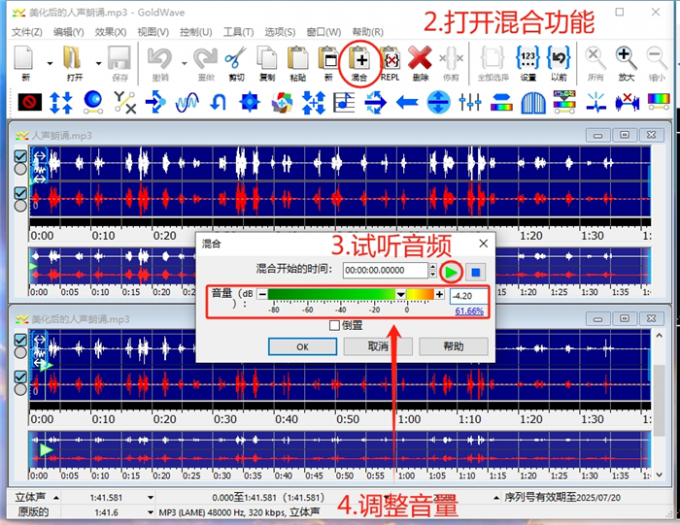Toggle white channel checkbox in 美化后的人声朗诵.mp3 window

tap(20, 339)
